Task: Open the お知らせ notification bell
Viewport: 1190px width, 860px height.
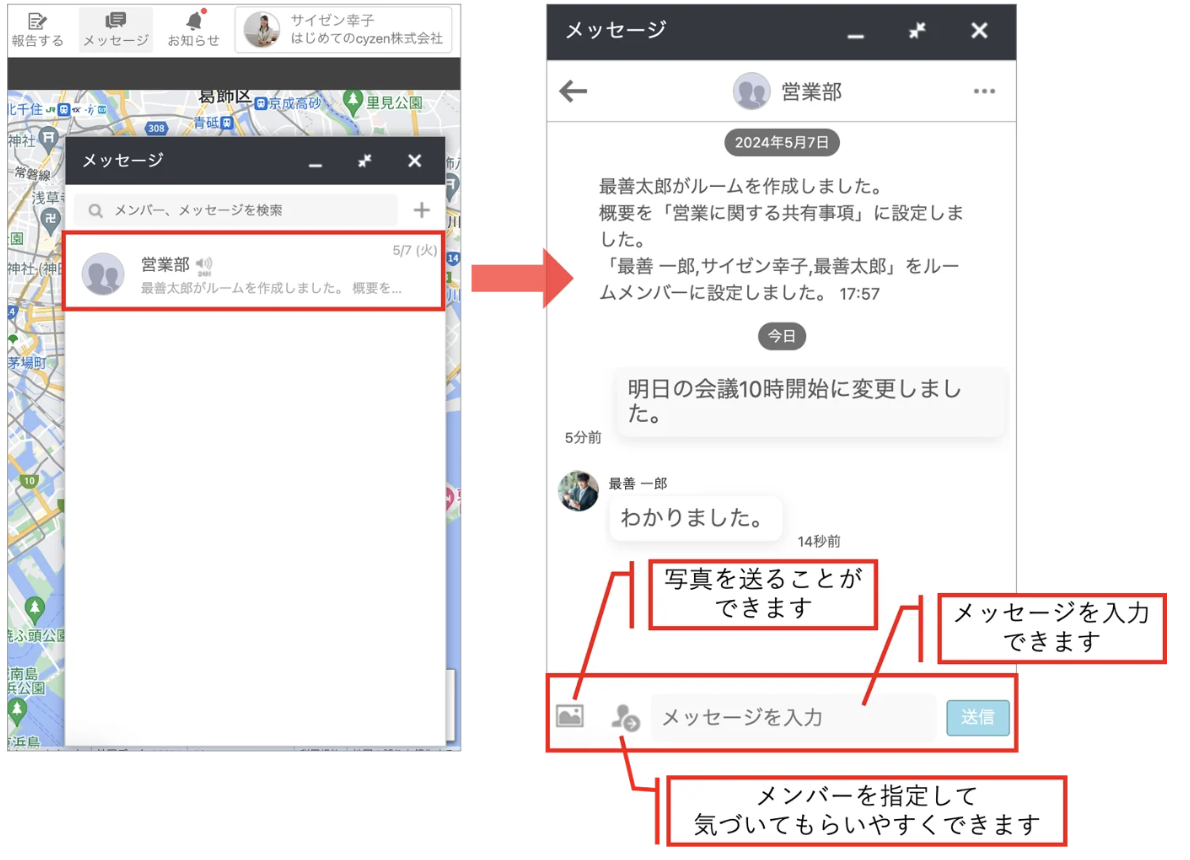Action: 194,30
